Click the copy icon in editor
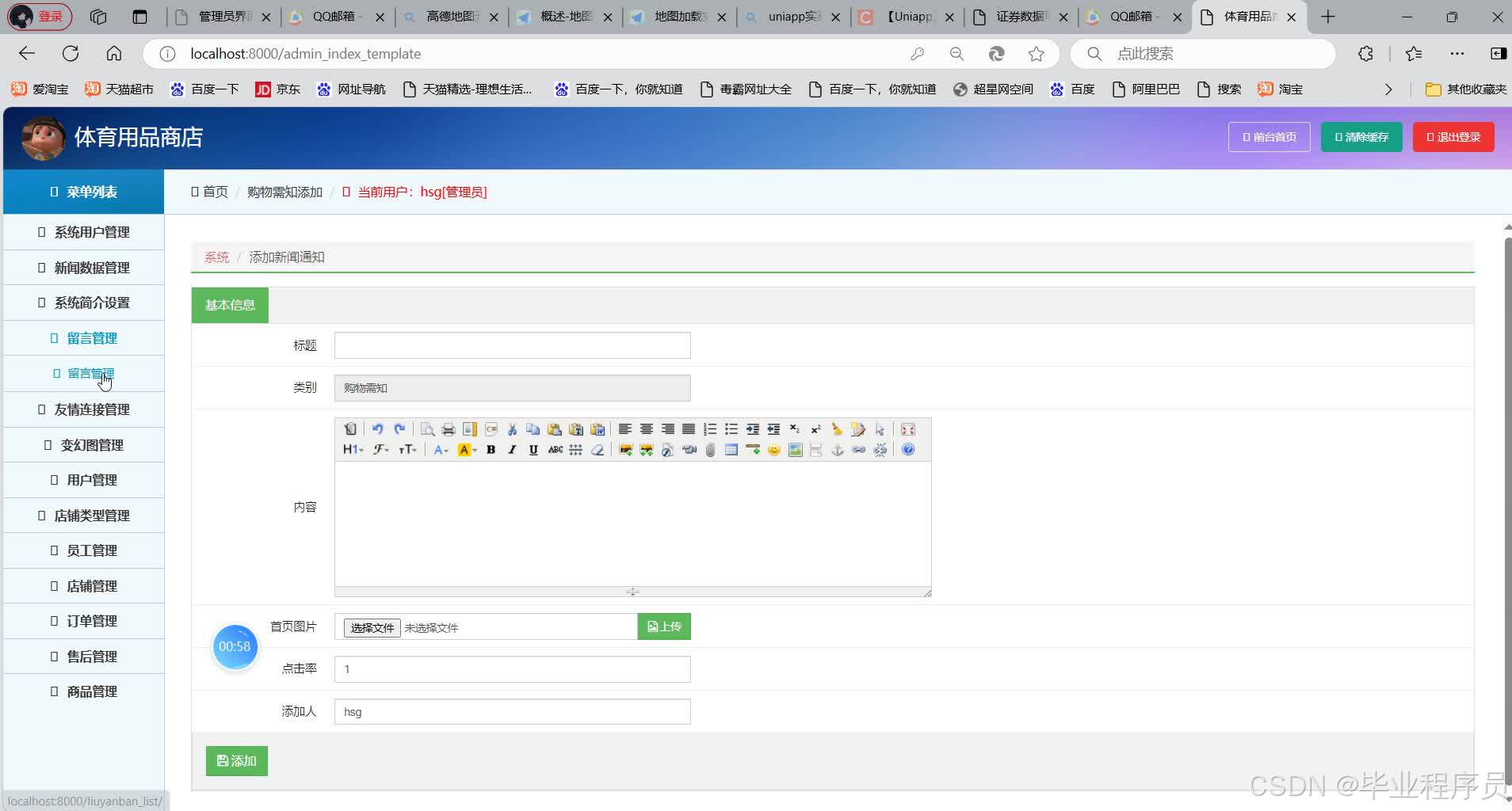 click(533, 429)
